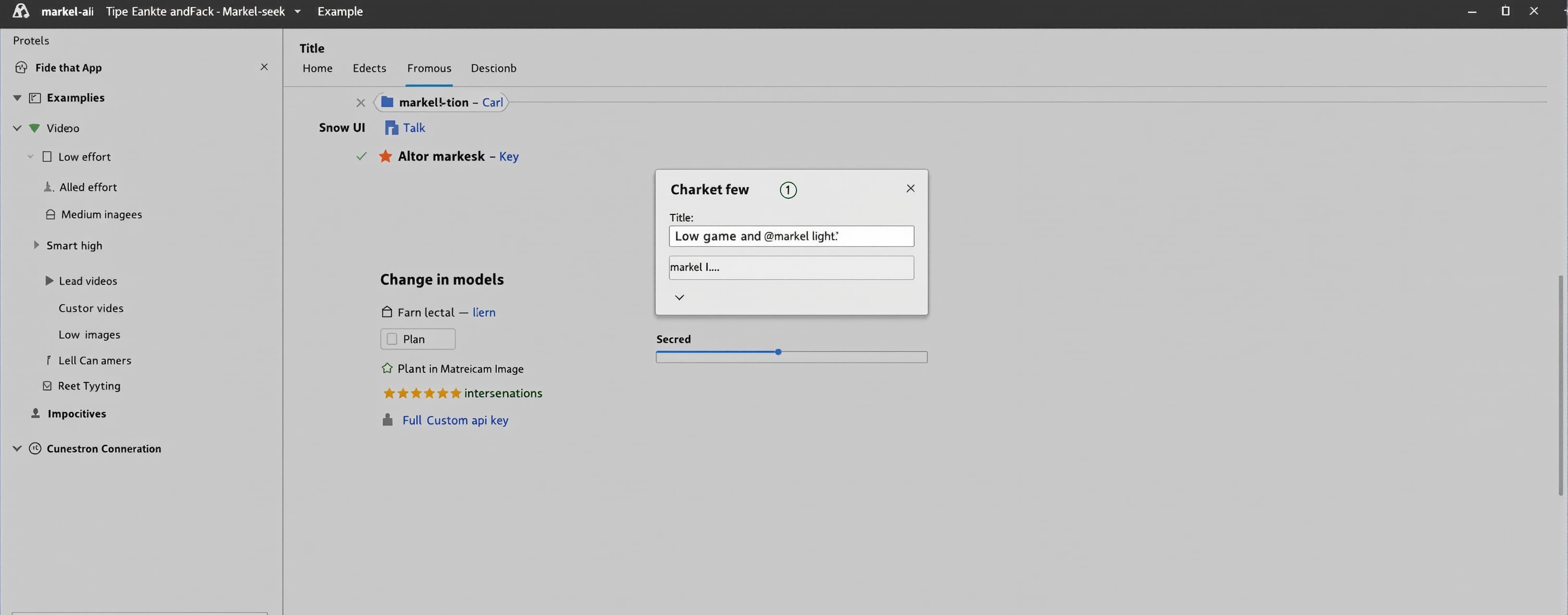
Task: Click the Tipe Eankte andFack title menu
Action: 196,11
